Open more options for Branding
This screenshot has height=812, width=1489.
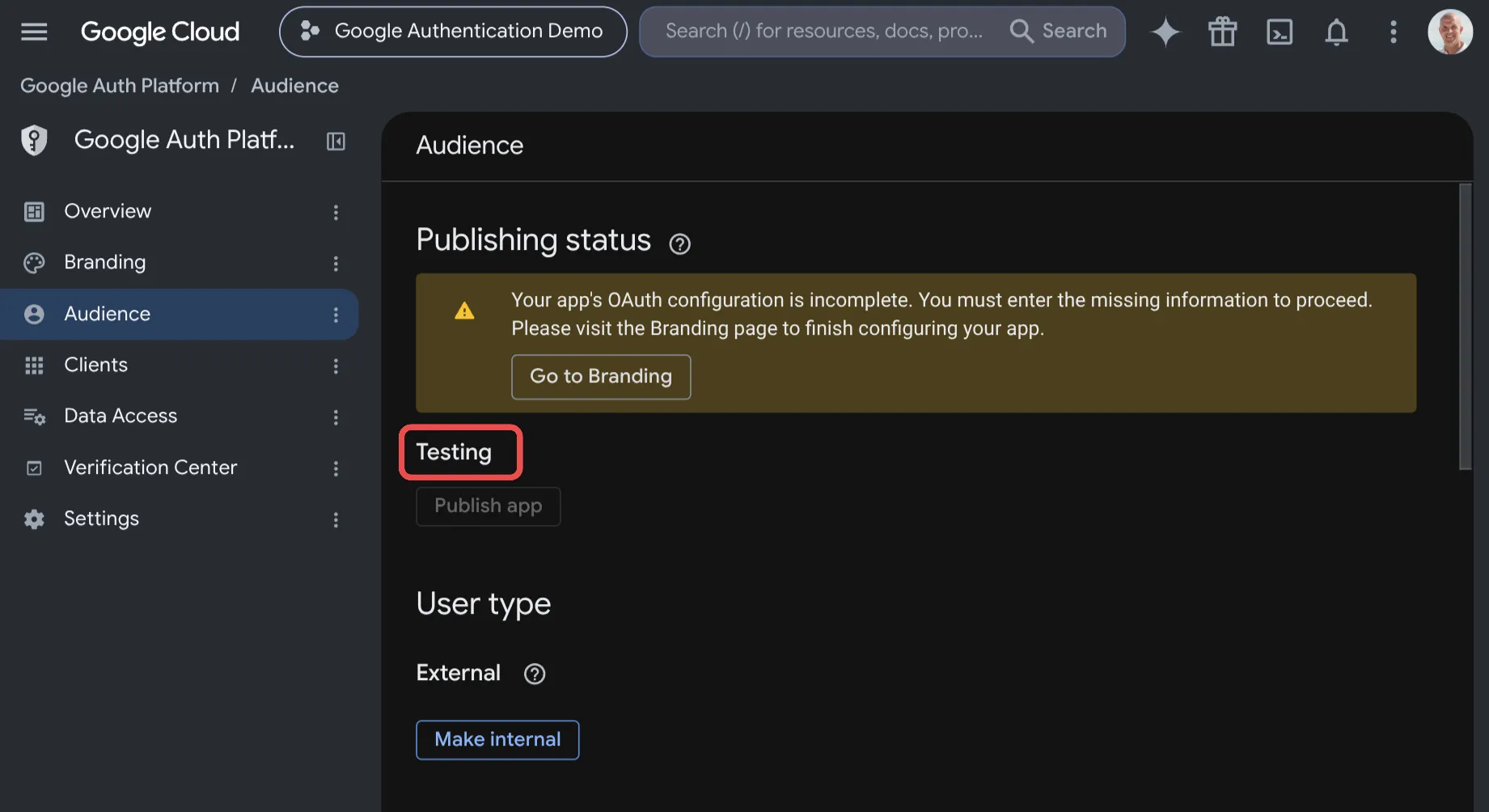click(x=336, y=263)
